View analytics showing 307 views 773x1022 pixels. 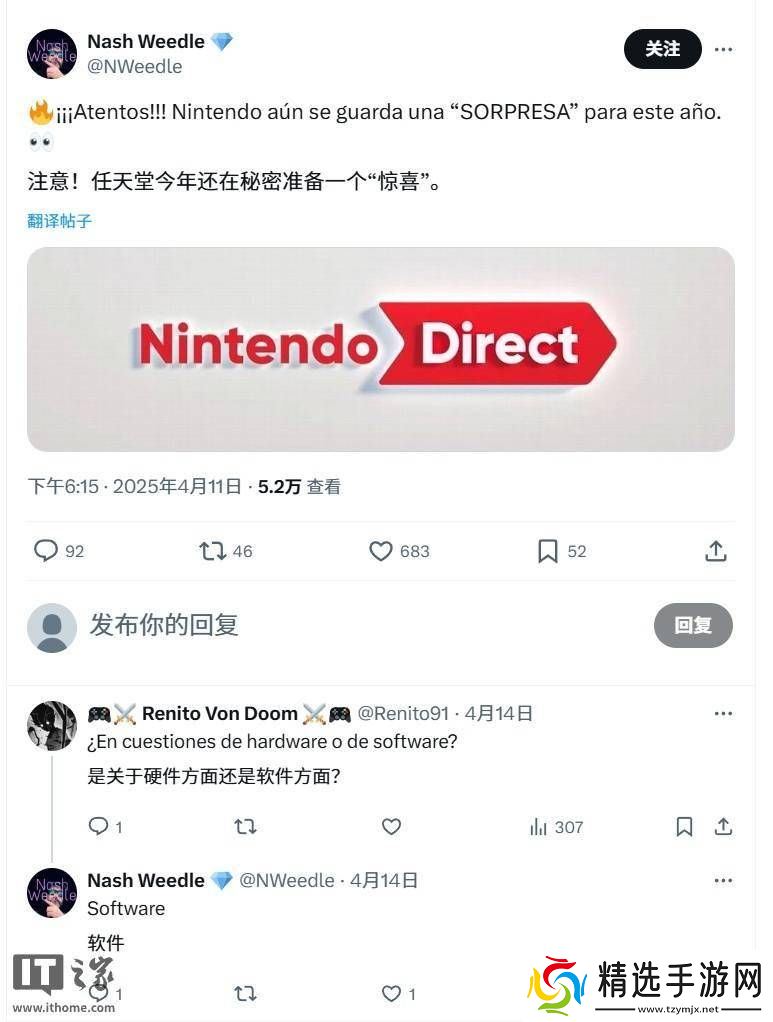556,827
